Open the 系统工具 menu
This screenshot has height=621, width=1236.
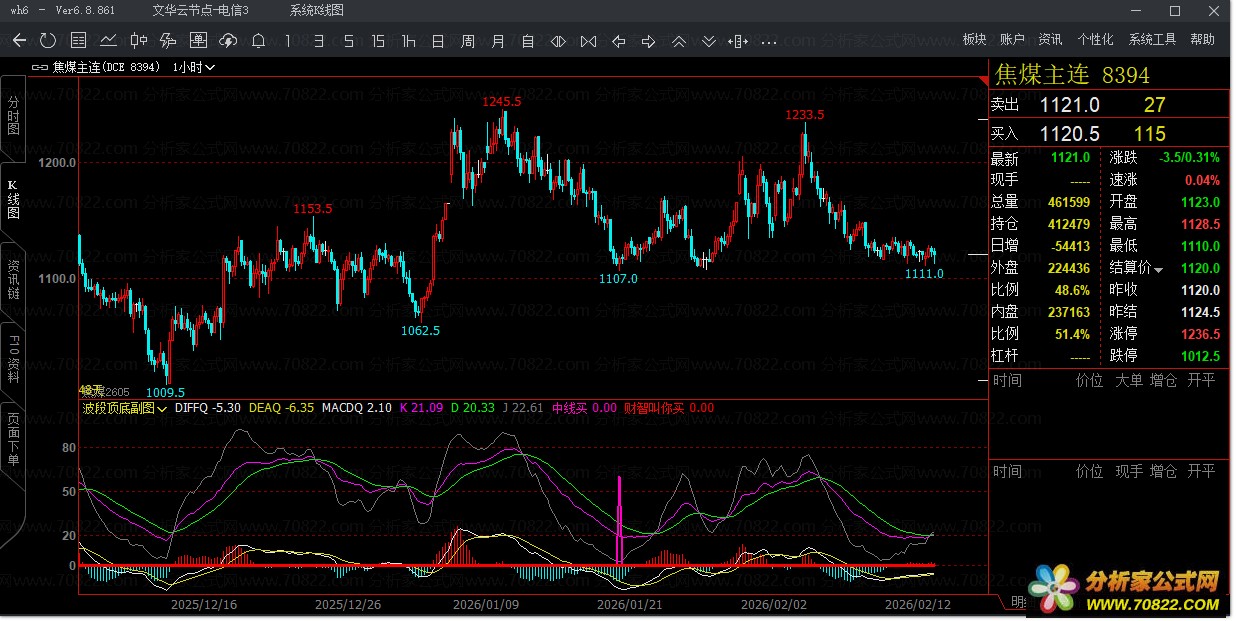[1152, 40]
